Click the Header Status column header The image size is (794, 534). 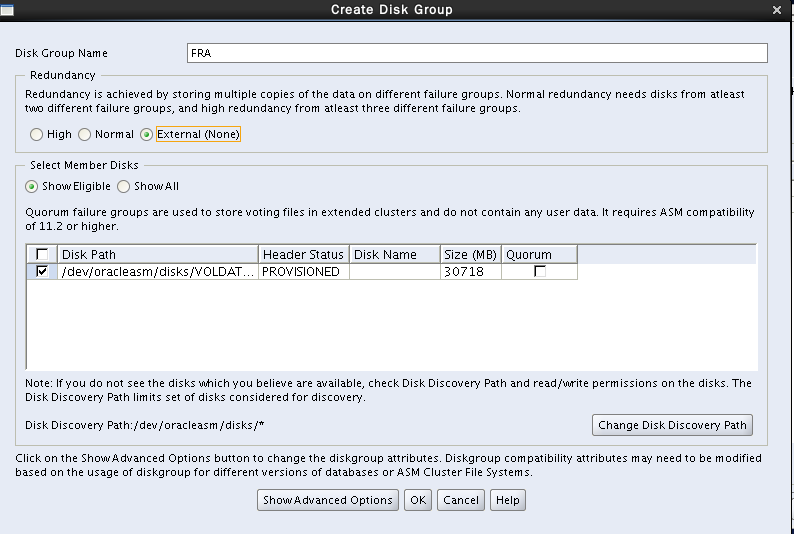pyautogui.click(x=303, y=255)
